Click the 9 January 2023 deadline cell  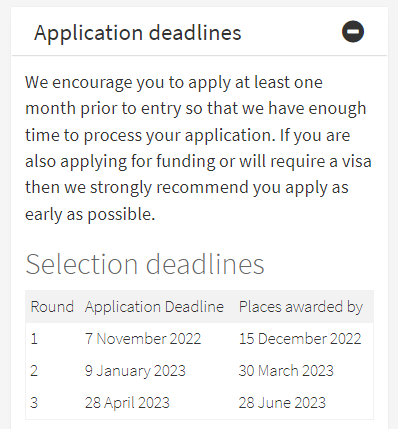point(135,371)
